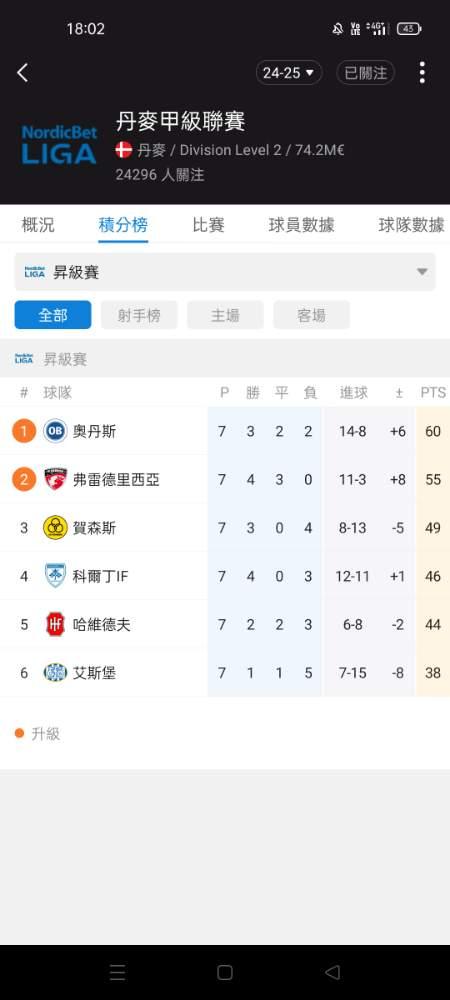450x1000 pixels.
Task: Open 奧丹斯 OB team crest
Action: click(55, 431)
